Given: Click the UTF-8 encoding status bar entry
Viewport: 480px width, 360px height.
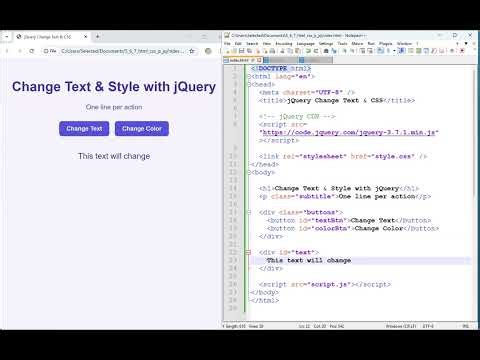Looking at the screenshot, I should [x=428, y=326].
